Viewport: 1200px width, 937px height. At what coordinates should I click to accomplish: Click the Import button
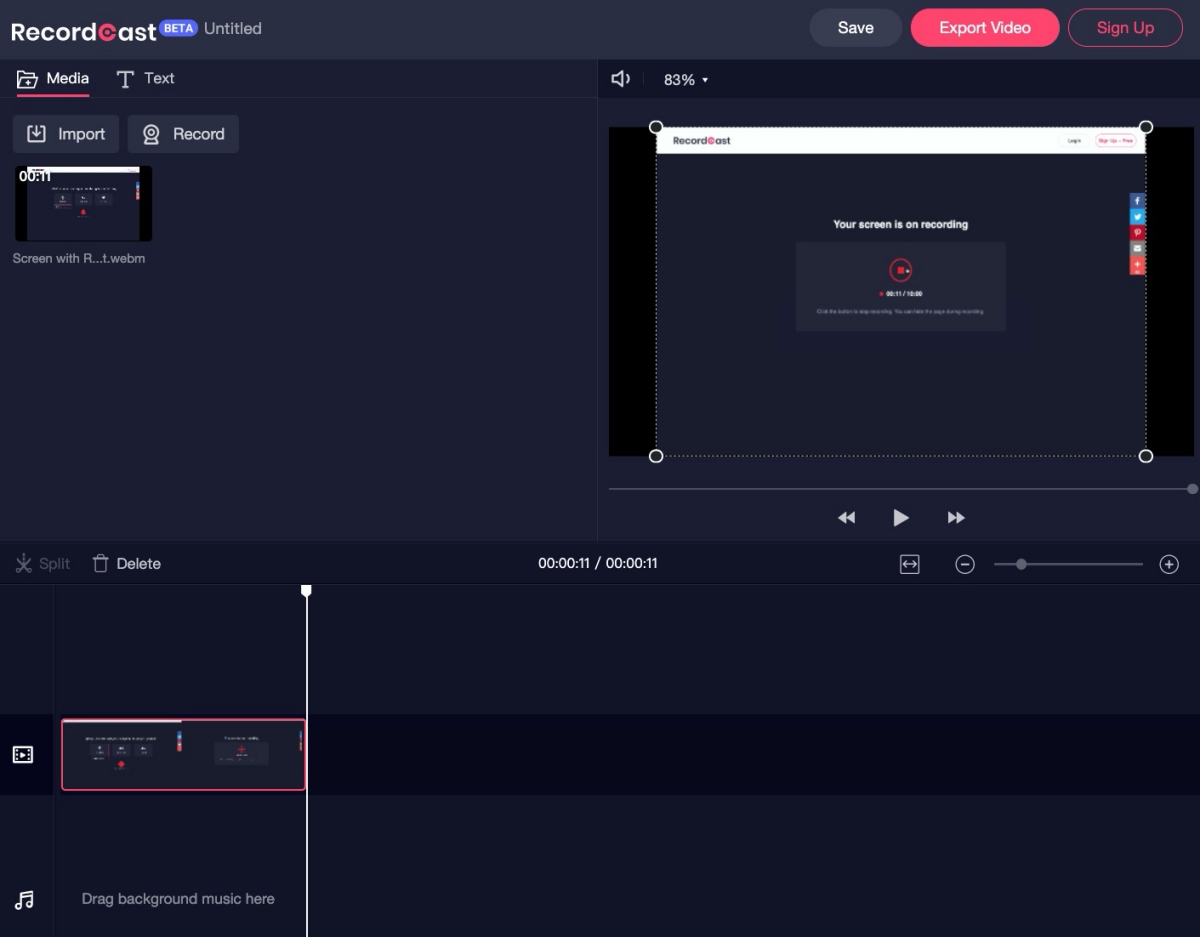coord(66,134)
